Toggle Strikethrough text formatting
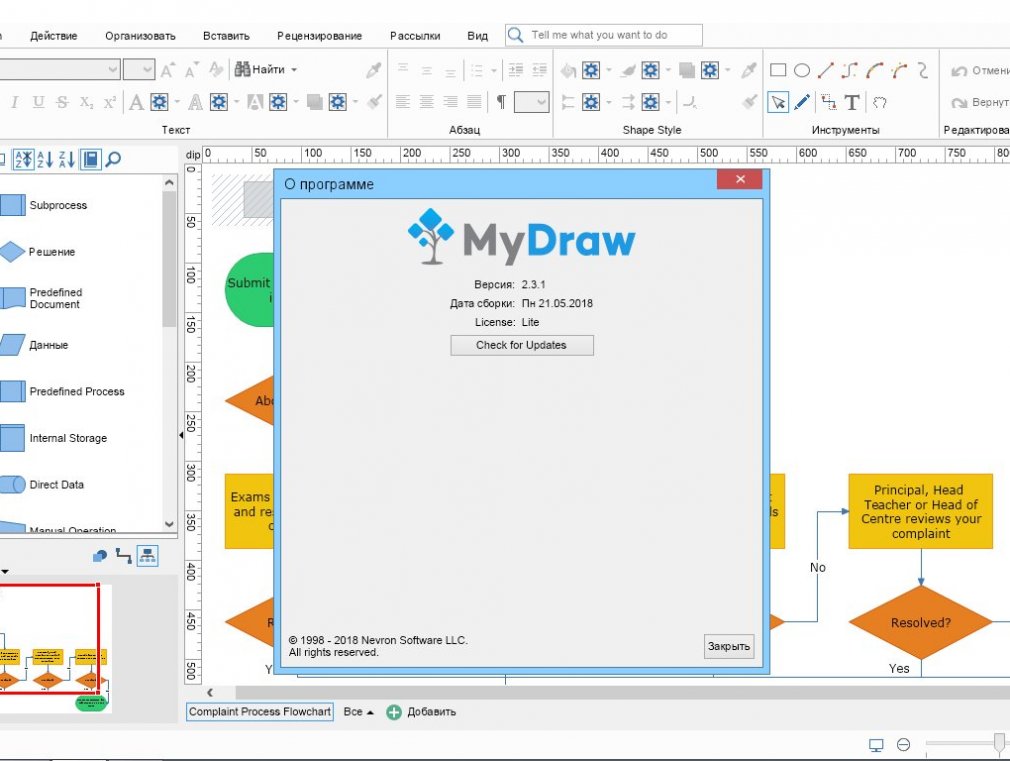Viewport: 1010px width, 761px height. [x=62, y=102]
